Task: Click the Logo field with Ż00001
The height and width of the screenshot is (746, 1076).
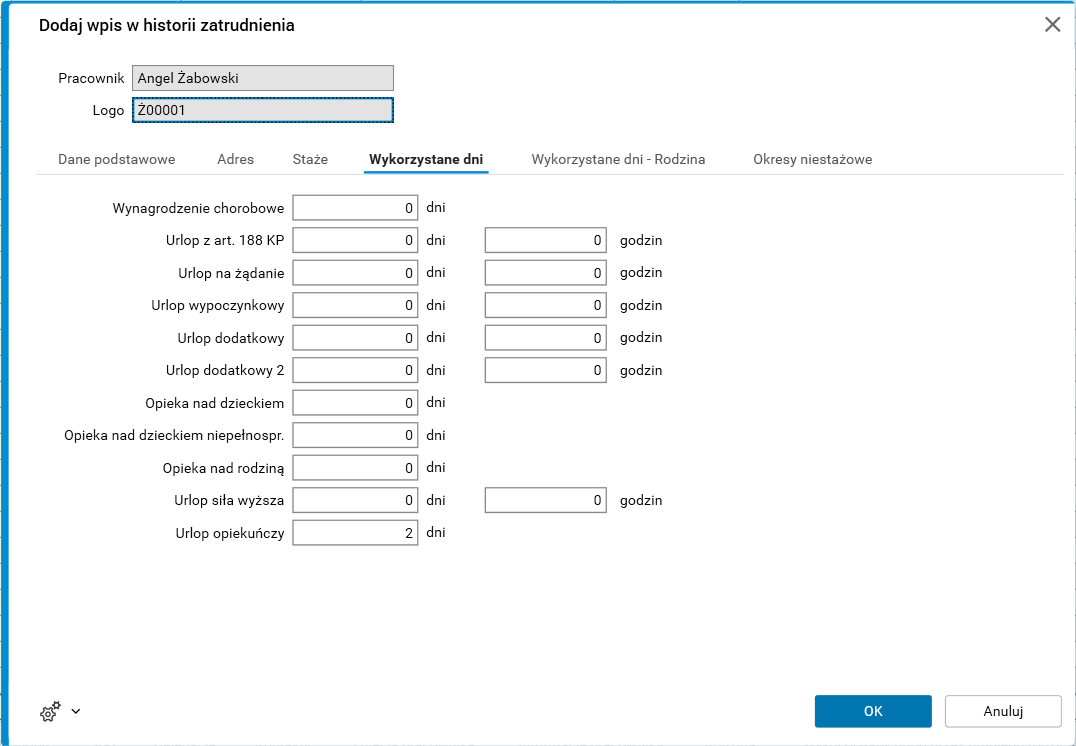Action: pos(263,110)
